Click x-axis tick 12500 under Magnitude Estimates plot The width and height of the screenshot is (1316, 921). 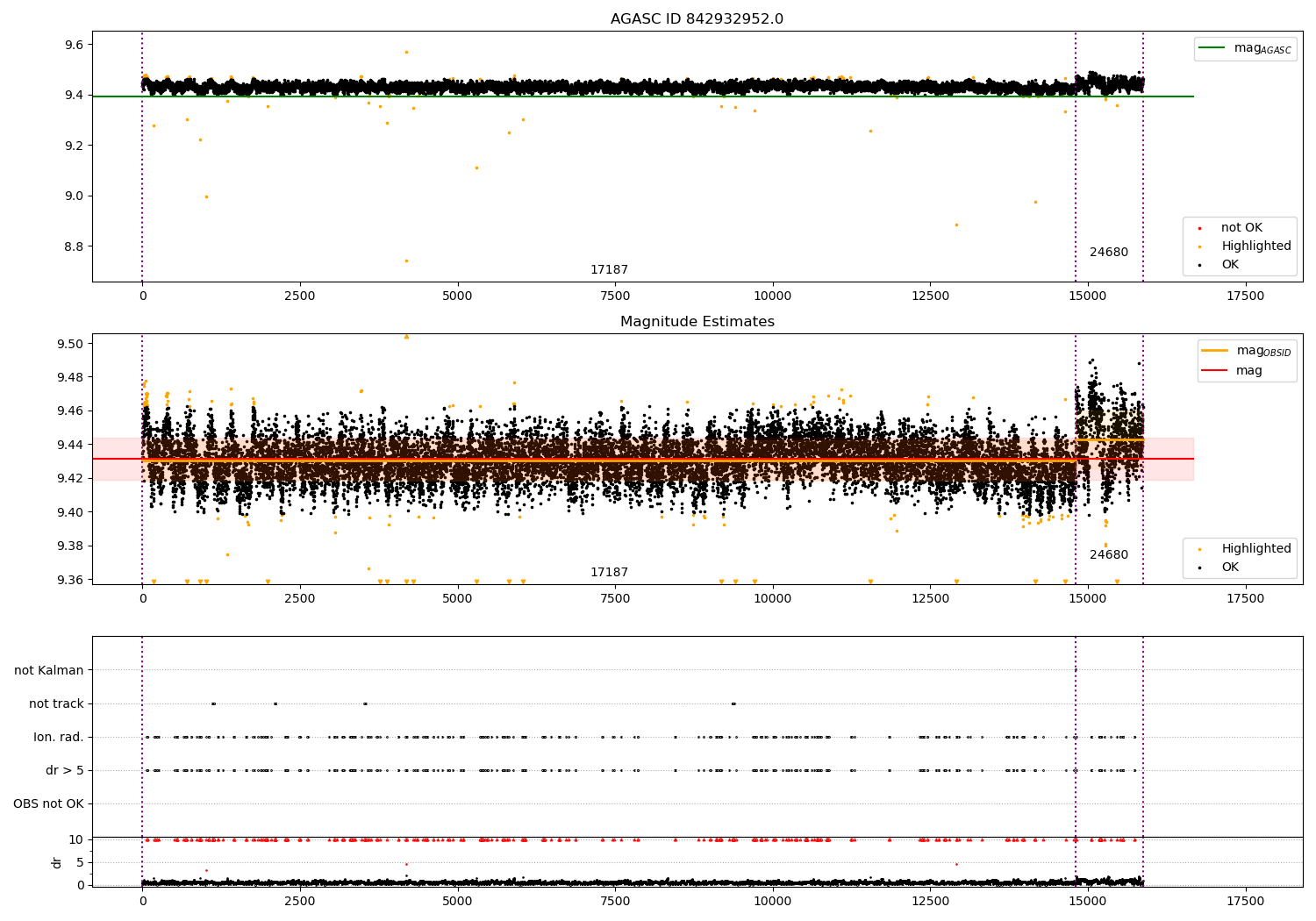[x=930, y=599]
